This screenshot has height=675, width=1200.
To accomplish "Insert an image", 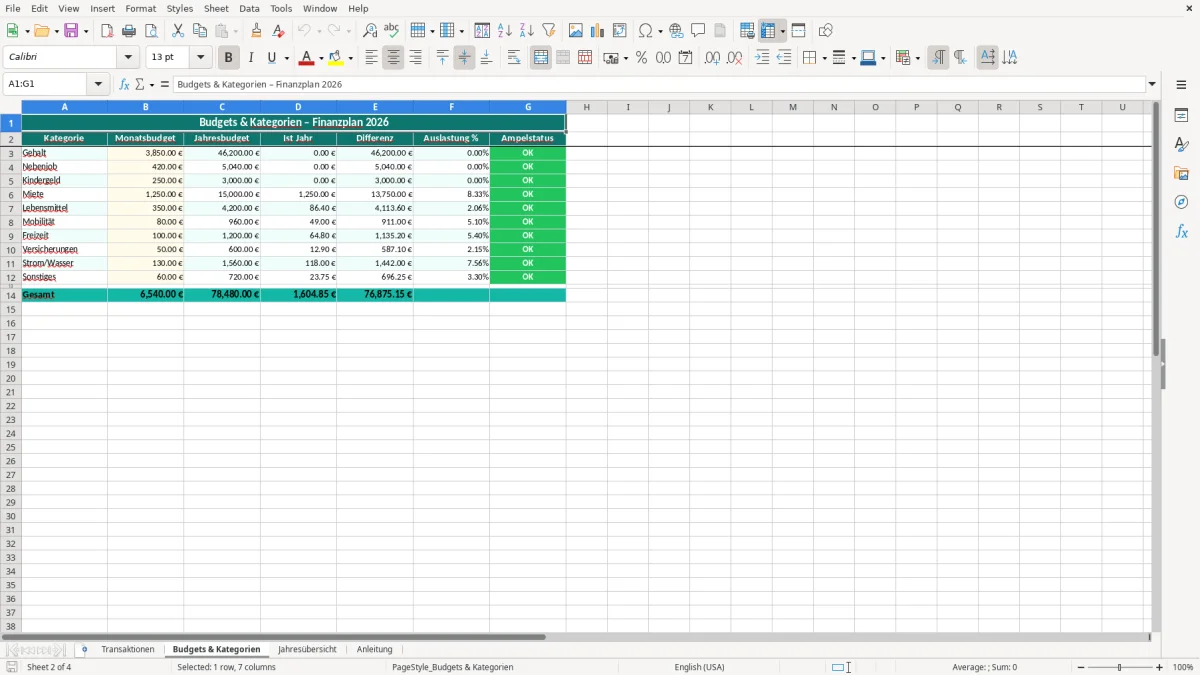I will 576,31.
